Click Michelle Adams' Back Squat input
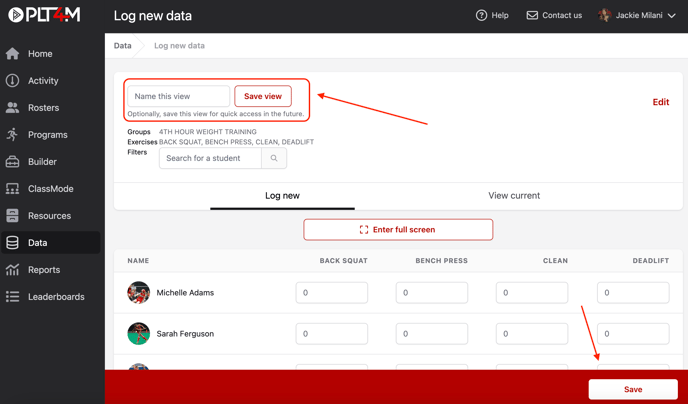The height and width of the screenshot is (404, 688). pos(332,293)
